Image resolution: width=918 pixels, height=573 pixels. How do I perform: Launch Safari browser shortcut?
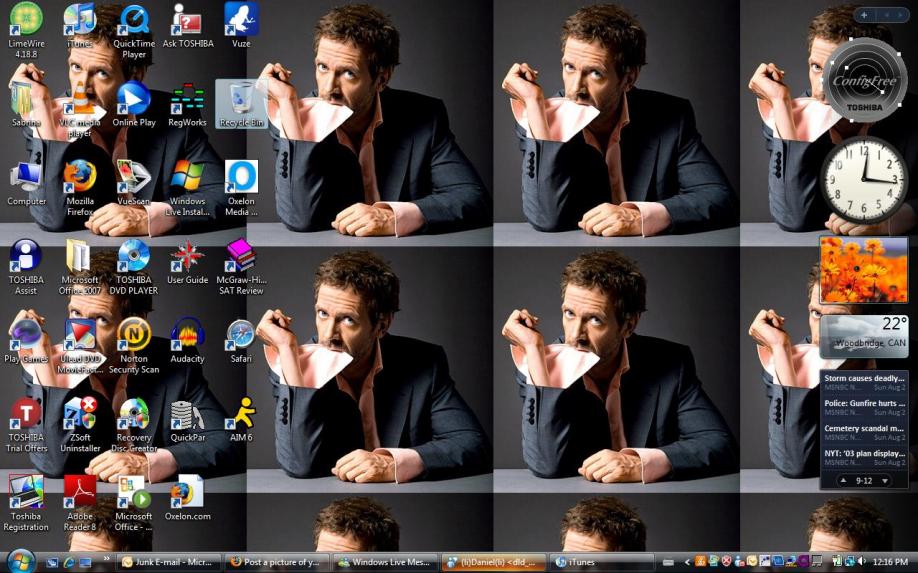coord(240,334)
